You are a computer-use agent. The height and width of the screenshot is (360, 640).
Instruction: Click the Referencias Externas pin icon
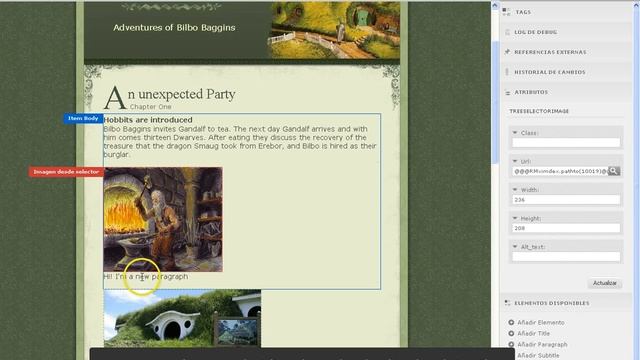tap(507, 52)
